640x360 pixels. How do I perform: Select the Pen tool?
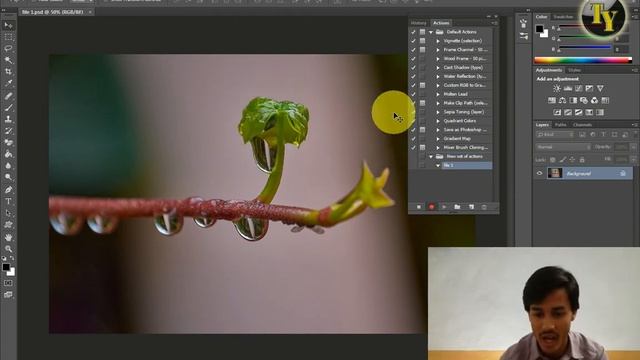(8, 190)
